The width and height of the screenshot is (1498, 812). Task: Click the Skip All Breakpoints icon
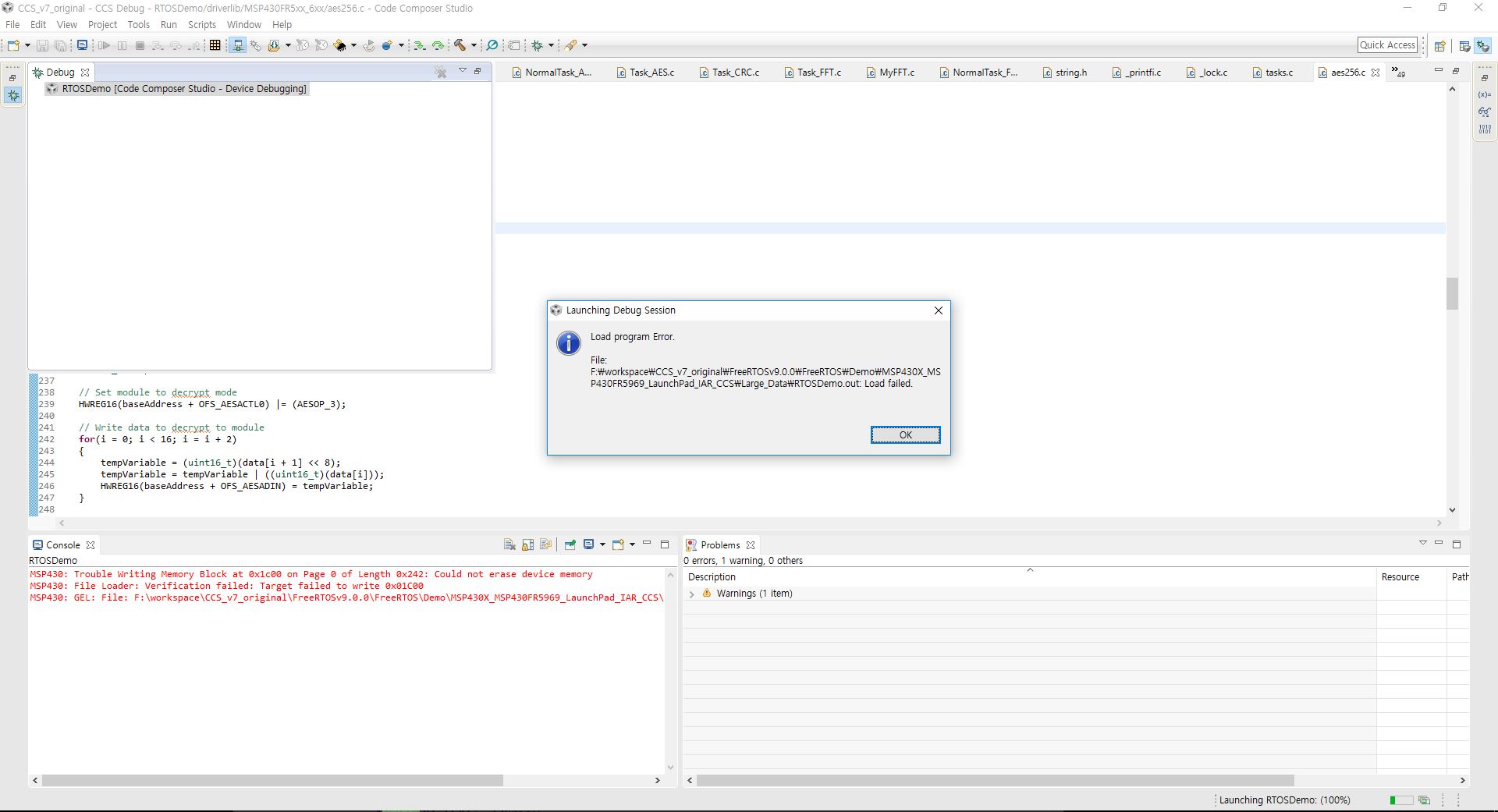[x=492, y=45]
